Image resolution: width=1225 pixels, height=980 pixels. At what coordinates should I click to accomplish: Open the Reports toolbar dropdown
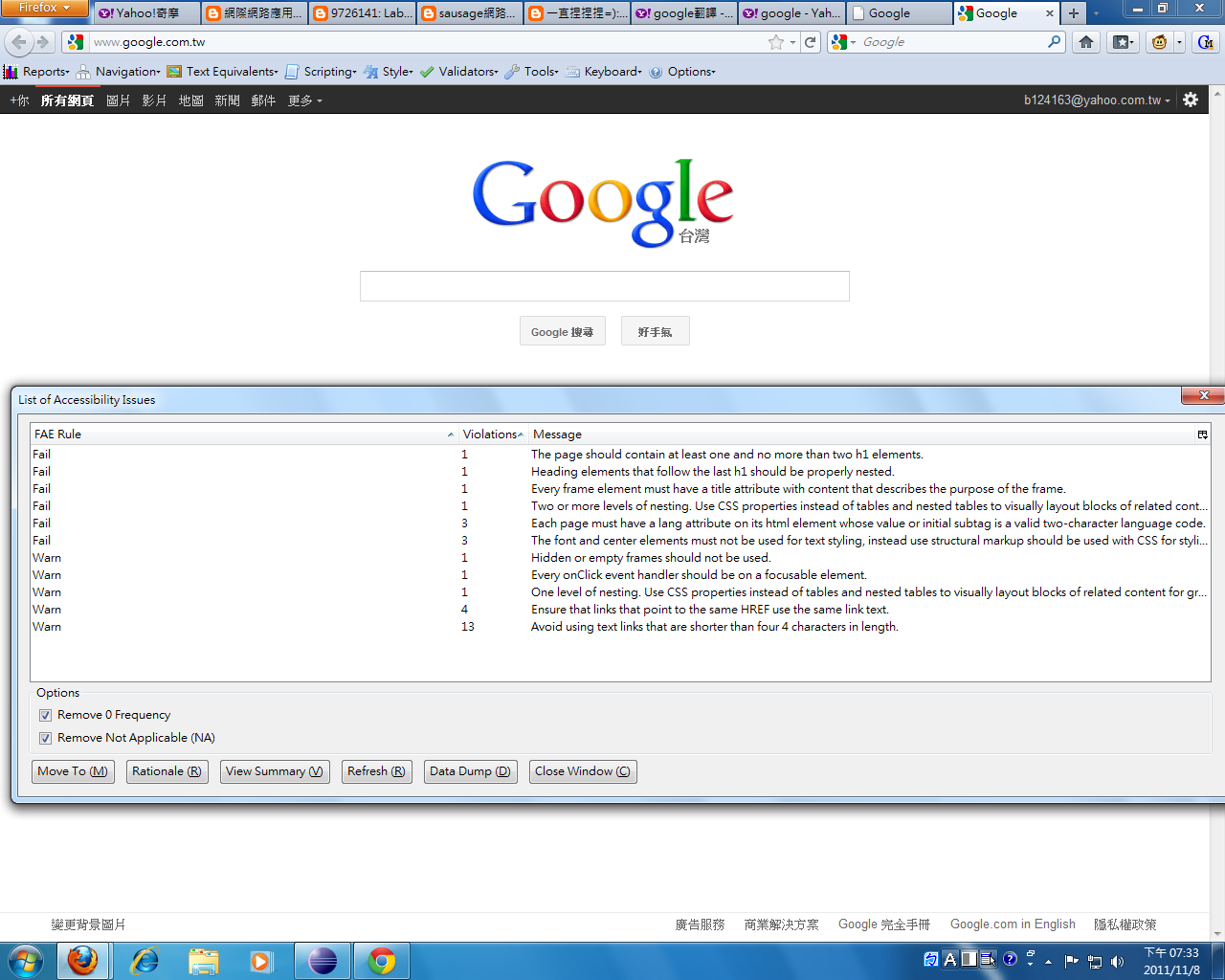[x=37, y=72]
